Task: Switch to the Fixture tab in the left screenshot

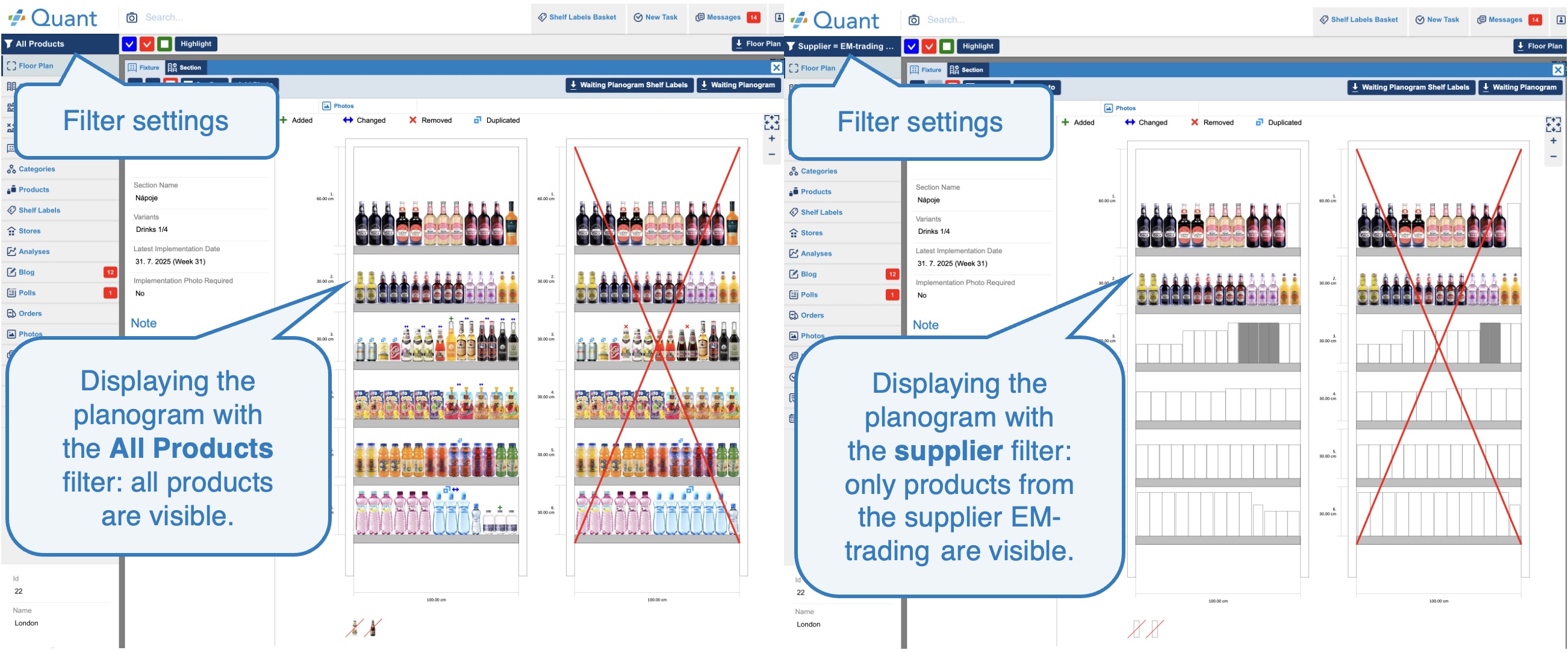Action: (144, 67)
